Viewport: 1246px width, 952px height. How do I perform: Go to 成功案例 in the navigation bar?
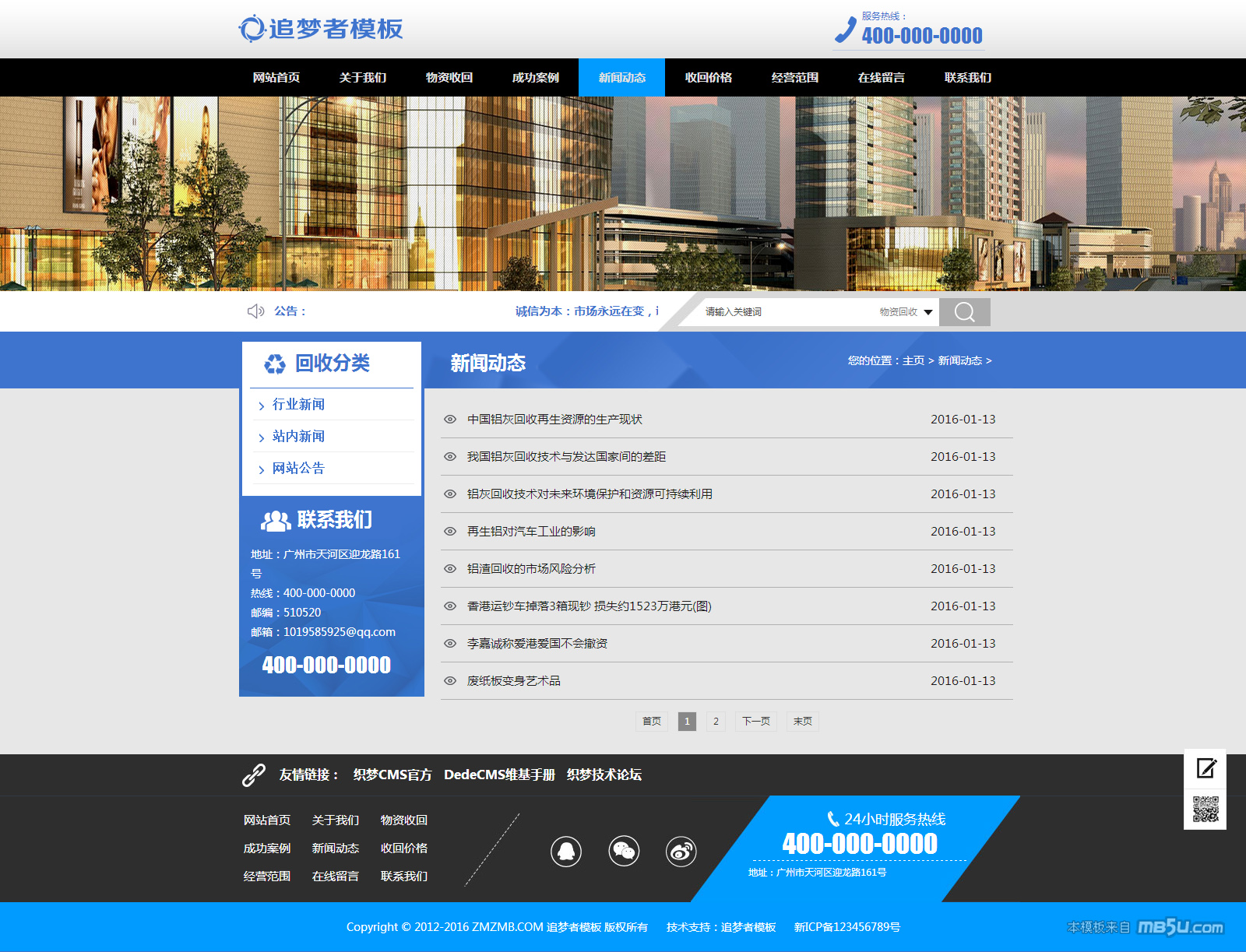click(x=535, y=78)
